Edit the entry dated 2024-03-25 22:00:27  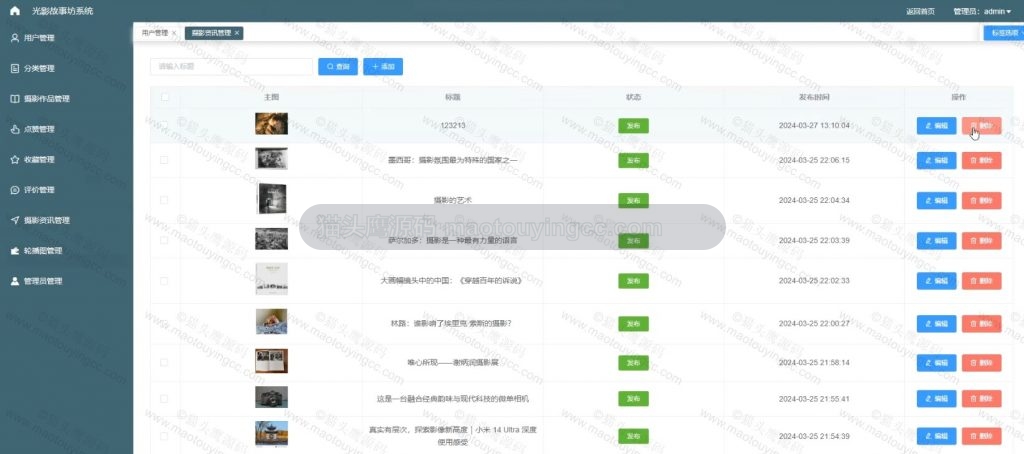click(x=936, y=323)
